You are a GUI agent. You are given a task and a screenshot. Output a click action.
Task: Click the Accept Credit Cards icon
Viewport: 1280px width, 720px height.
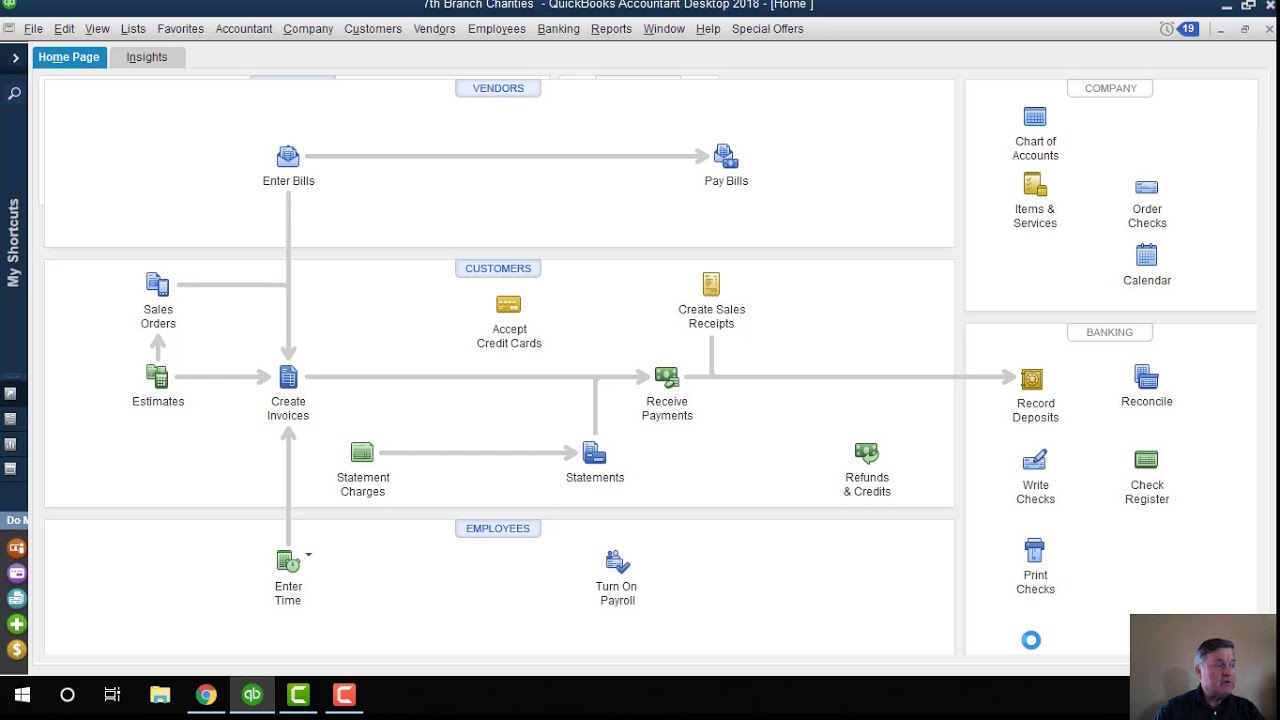click(x=509, y=304)
